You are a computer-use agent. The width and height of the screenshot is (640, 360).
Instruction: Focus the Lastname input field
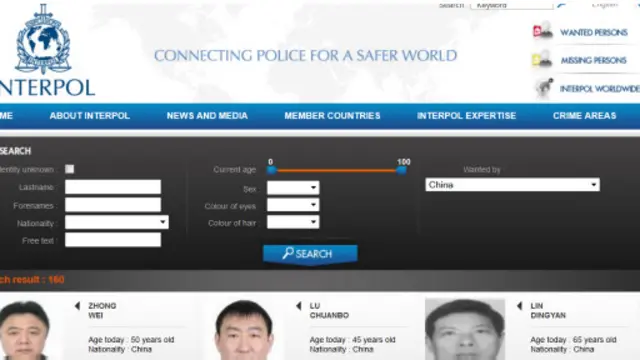pos(113,187)
